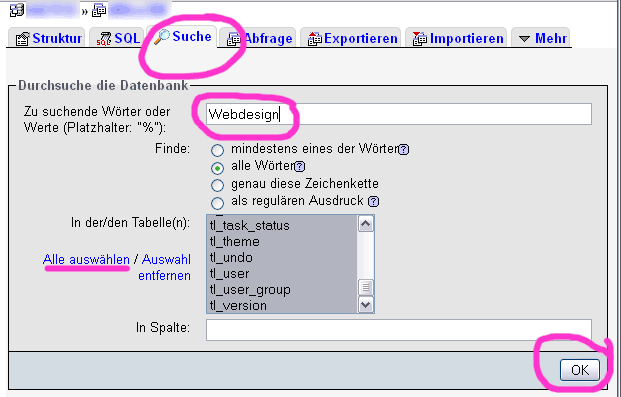
Task: Click 'Auswahl entfernen' link
Action: click(x=165, y=267)
